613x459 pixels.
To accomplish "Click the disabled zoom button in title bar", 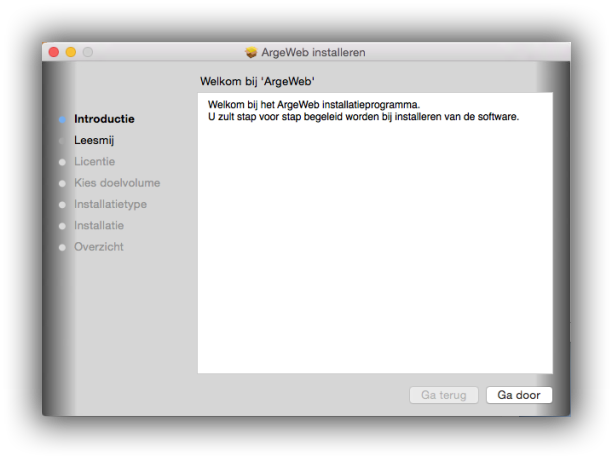I will (x=88, y=52).
